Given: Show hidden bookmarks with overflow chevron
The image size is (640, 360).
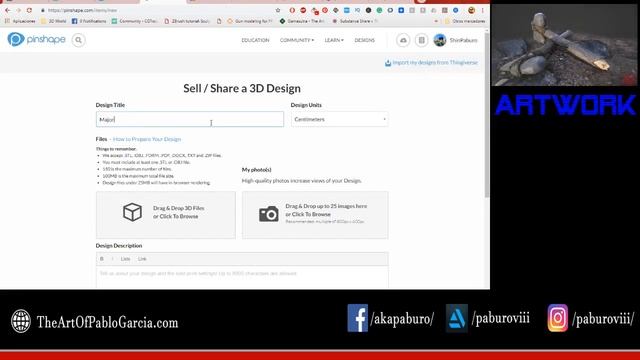Looking at the screenshot, I should [x=436, y=21].
